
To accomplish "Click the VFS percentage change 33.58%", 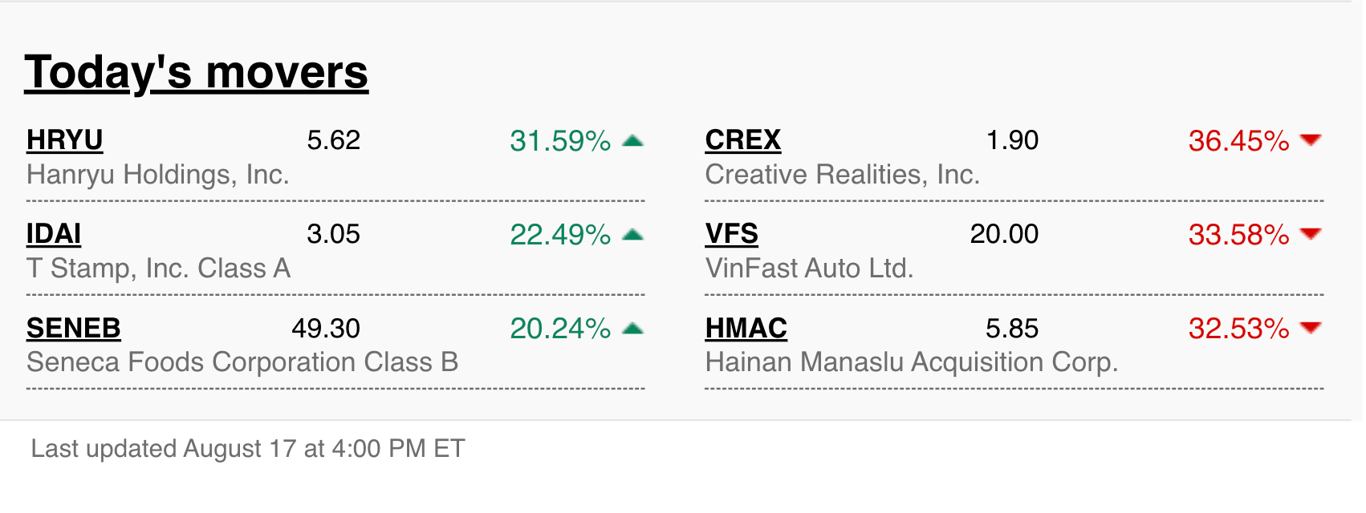I will pos(1238,235).
